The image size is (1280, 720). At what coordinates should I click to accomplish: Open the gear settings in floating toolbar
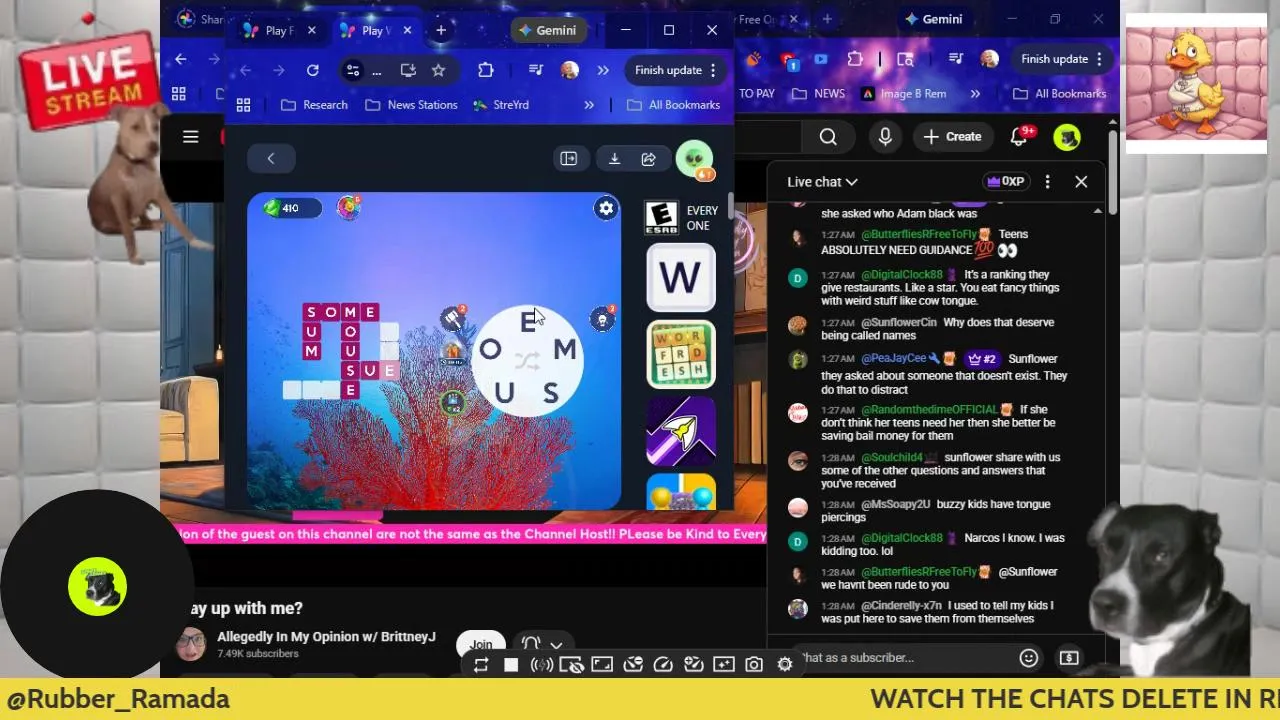785,665
